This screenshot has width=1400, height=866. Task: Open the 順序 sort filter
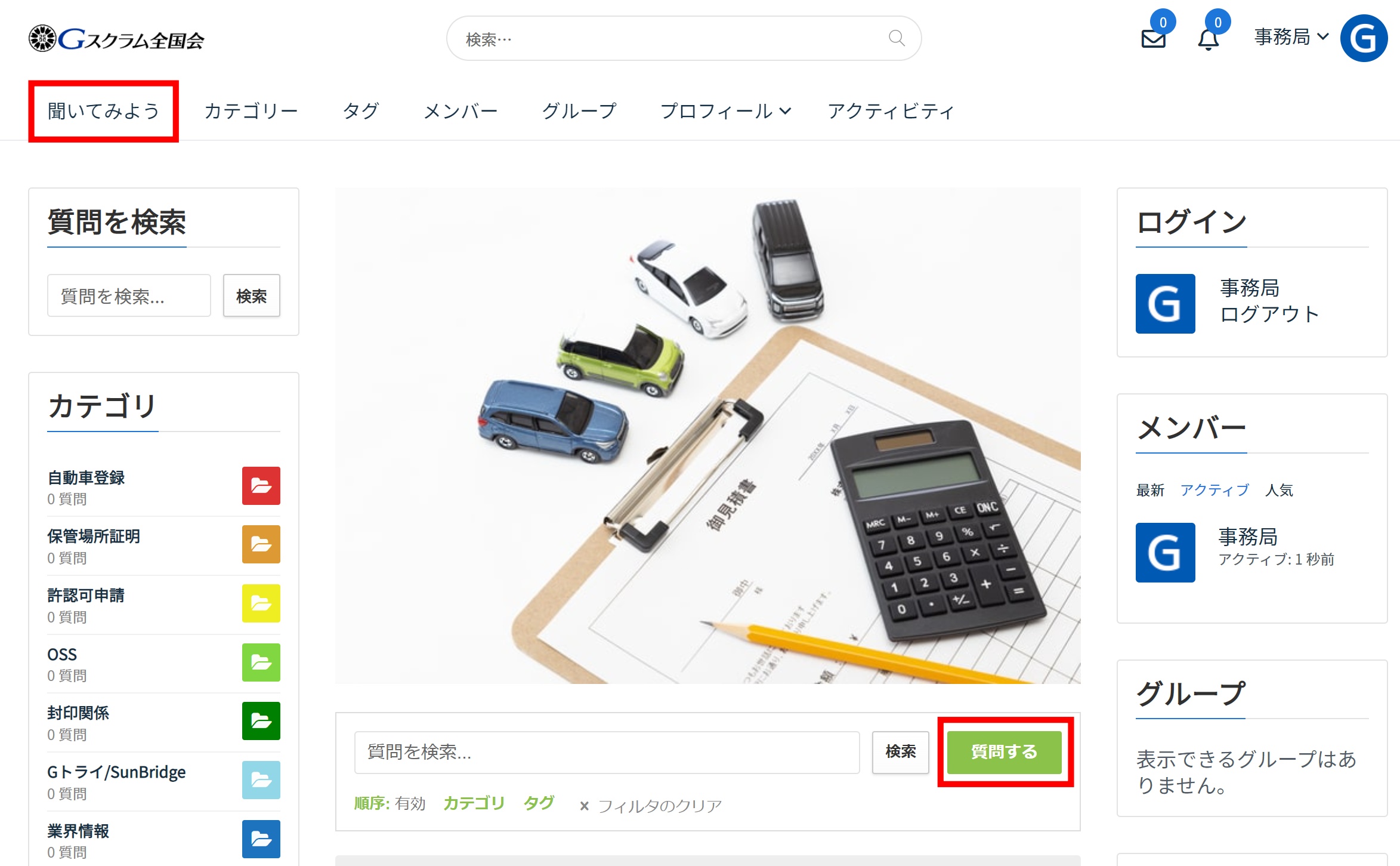(390, 803)
